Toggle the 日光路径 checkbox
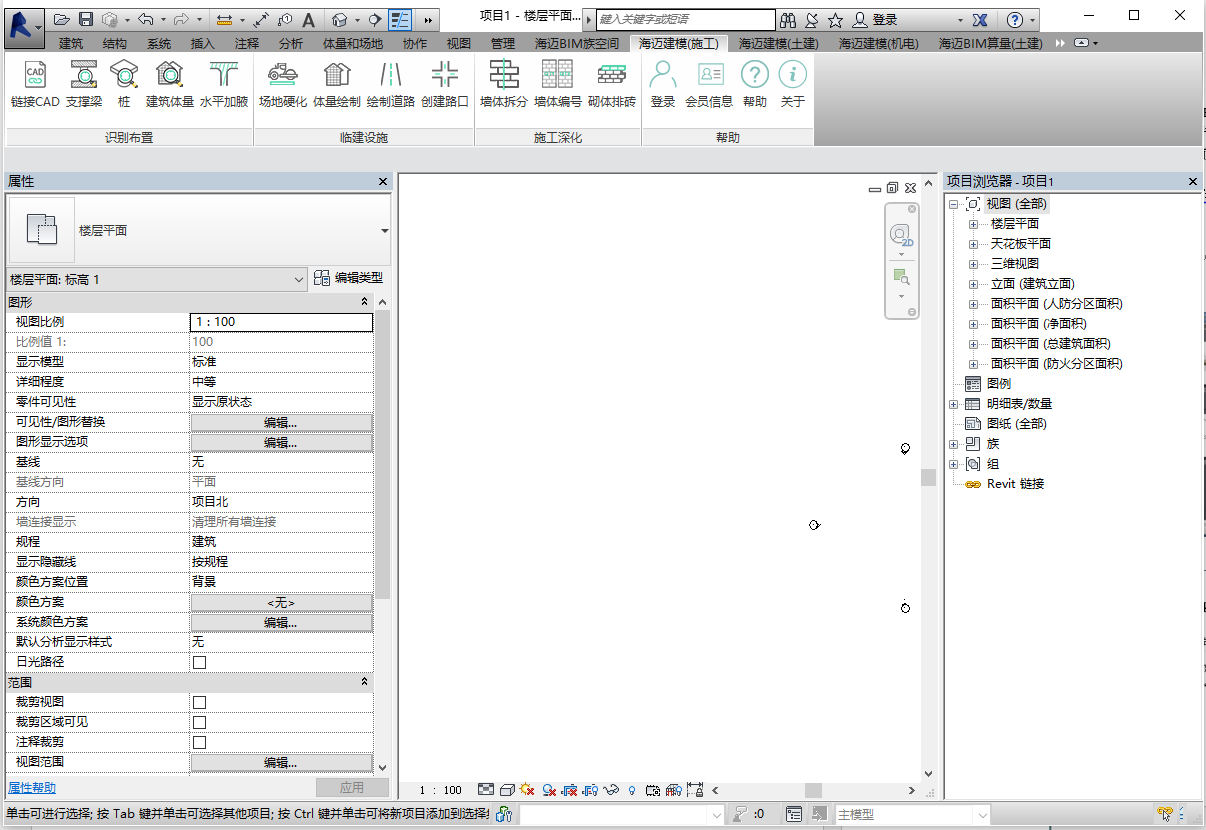The height and width of the screenshot is (830, 1206). pos(199,662)
